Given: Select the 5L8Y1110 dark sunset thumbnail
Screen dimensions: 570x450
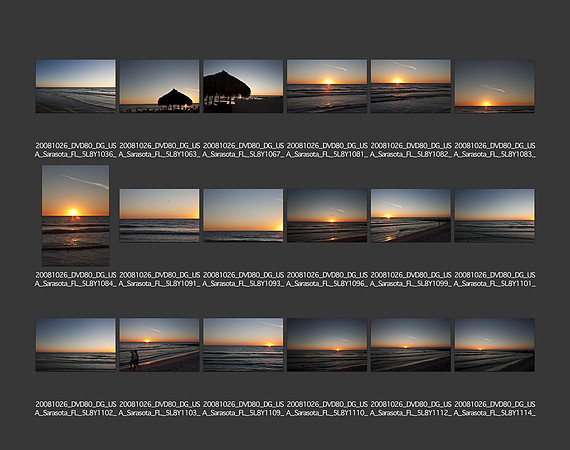Looking at the screenshot, I should [327, 345].
